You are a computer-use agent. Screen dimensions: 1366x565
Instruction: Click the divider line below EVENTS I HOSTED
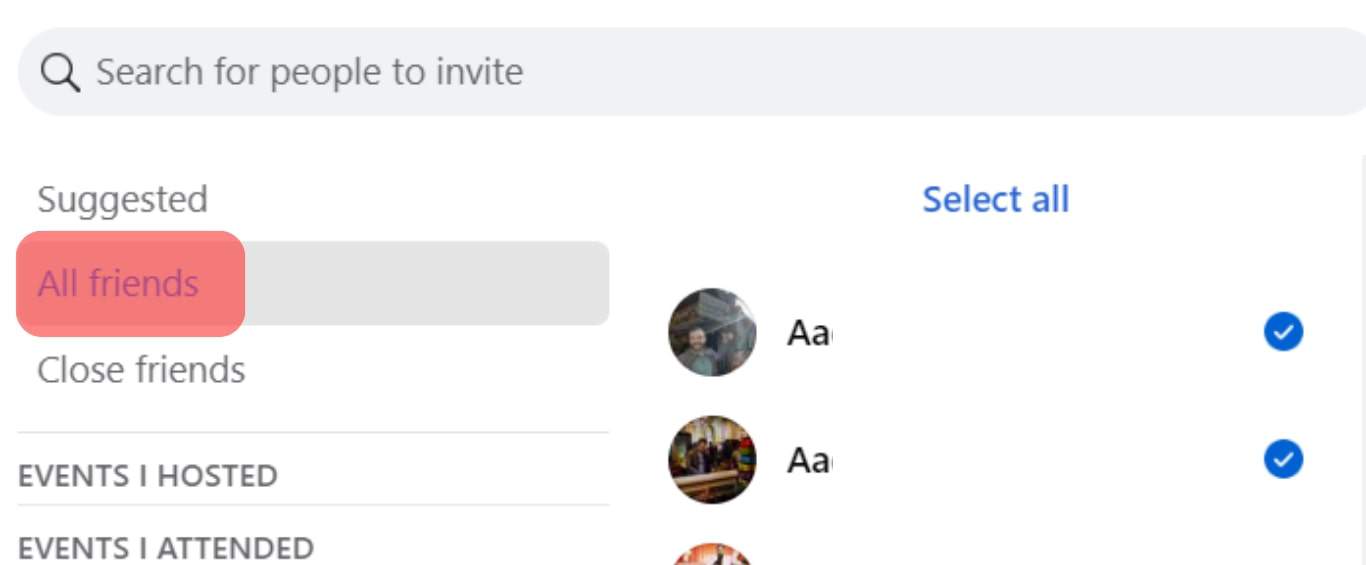[313, 505]
